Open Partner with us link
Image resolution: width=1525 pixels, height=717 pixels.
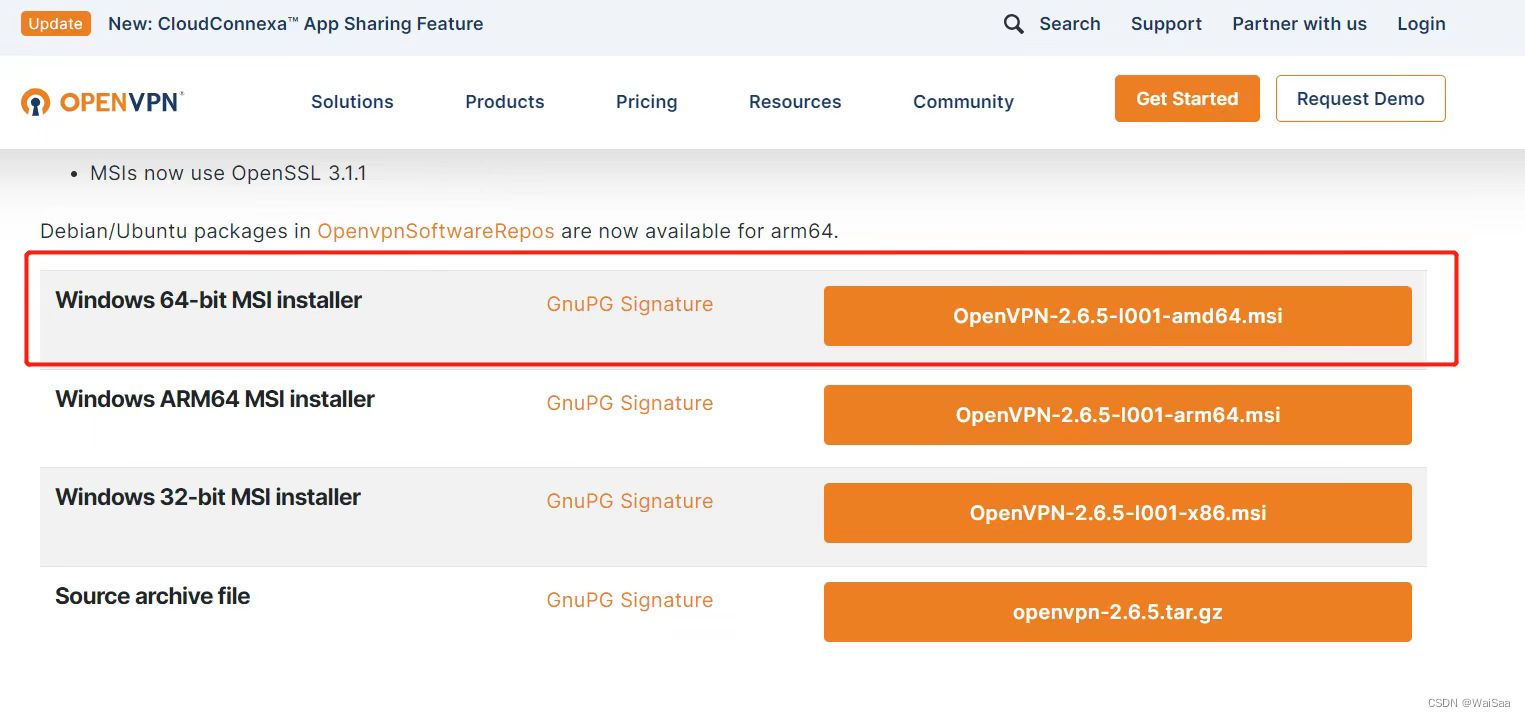coord(1299,24)
